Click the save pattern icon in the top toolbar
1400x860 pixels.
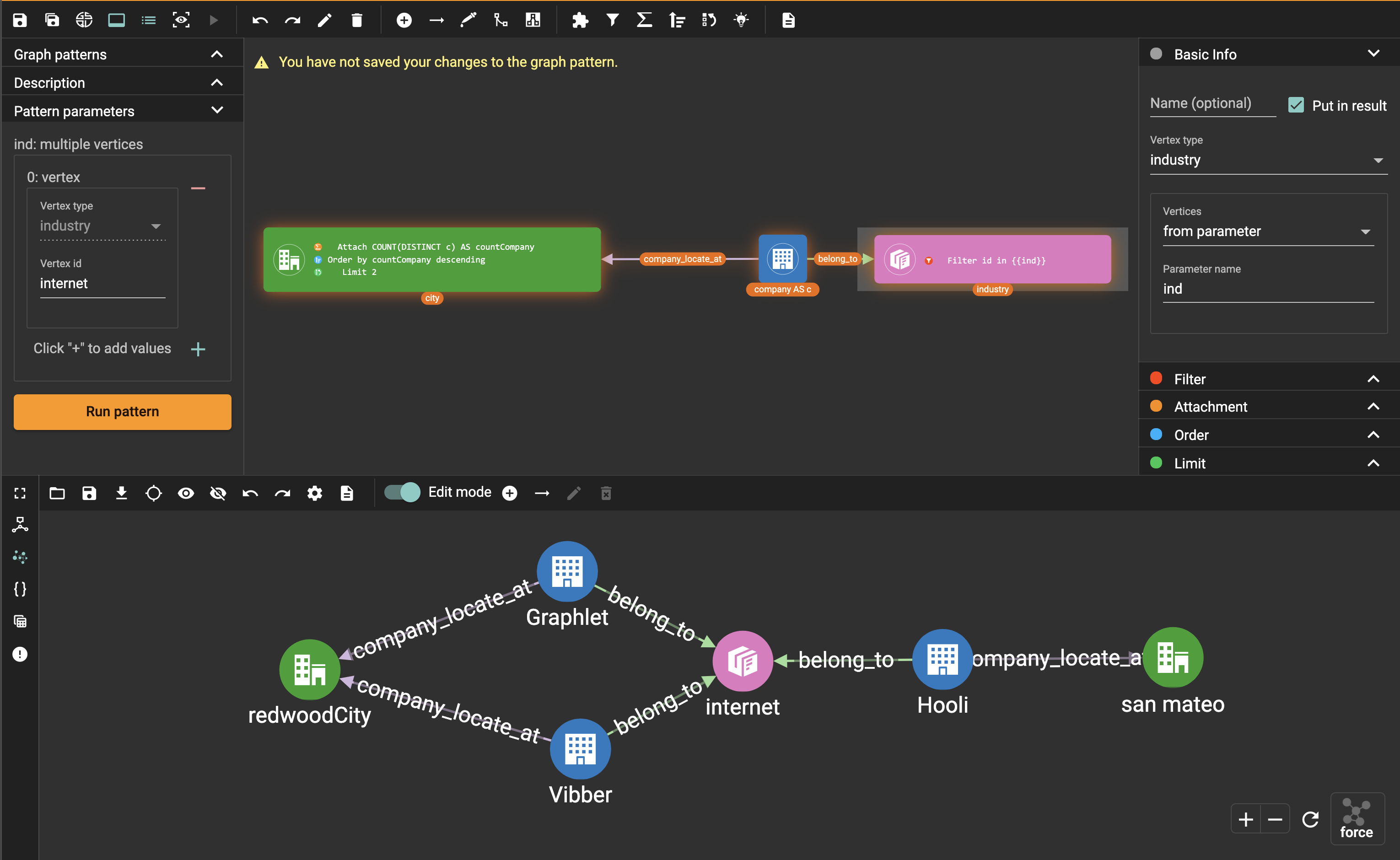coord(20,21)
